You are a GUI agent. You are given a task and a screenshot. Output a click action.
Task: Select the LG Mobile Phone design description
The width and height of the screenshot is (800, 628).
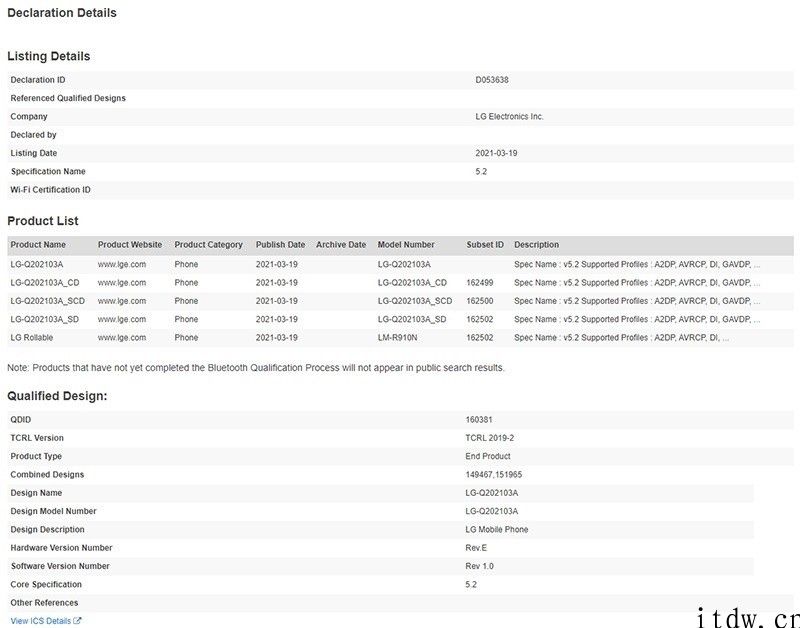(x=496, y=530)
